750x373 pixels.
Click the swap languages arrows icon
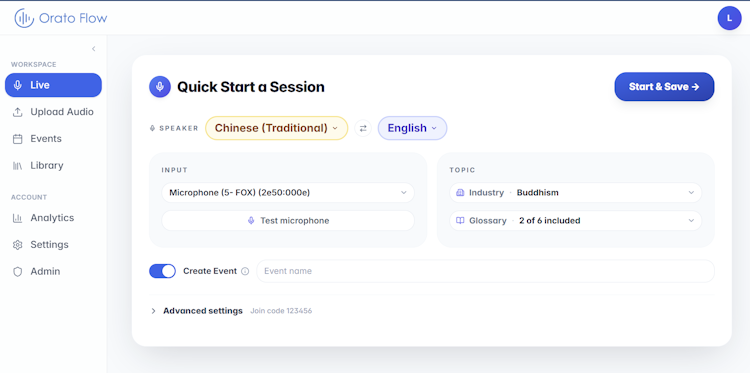pos(363,128)
